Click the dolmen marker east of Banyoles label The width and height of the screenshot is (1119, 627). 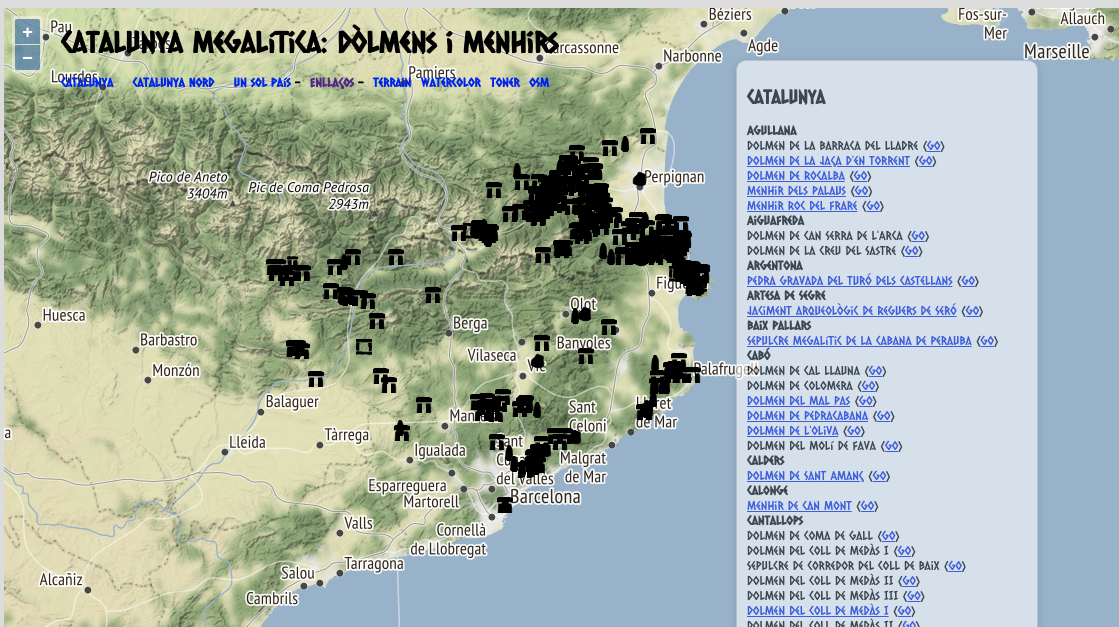(x=586, y=355)
